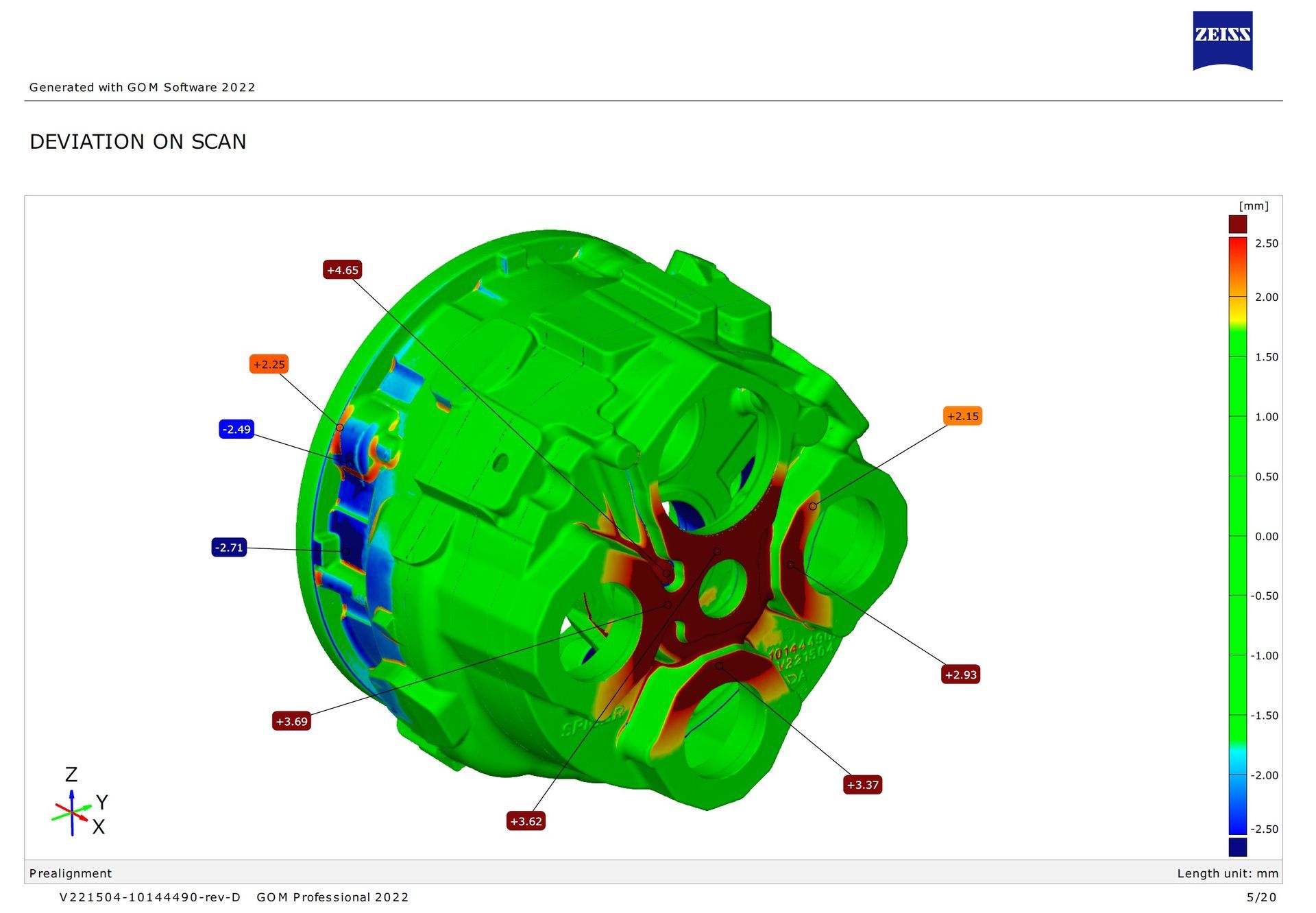This screenshot has width=1316, height=913.
Task: Click Generated with GOM Software 2022 text
Action: (x=143, y=87)
